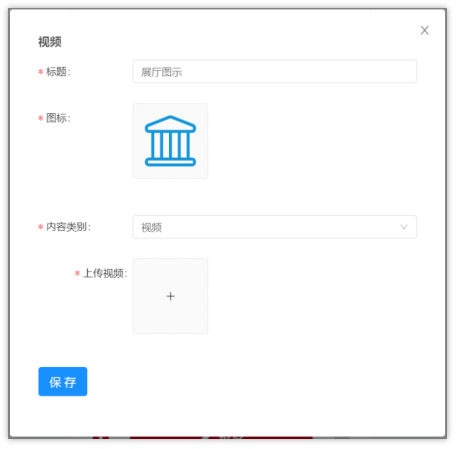Click the red asterisk beside 图标
The width and height of the screenshot is (456, 449).
(41, 118)
